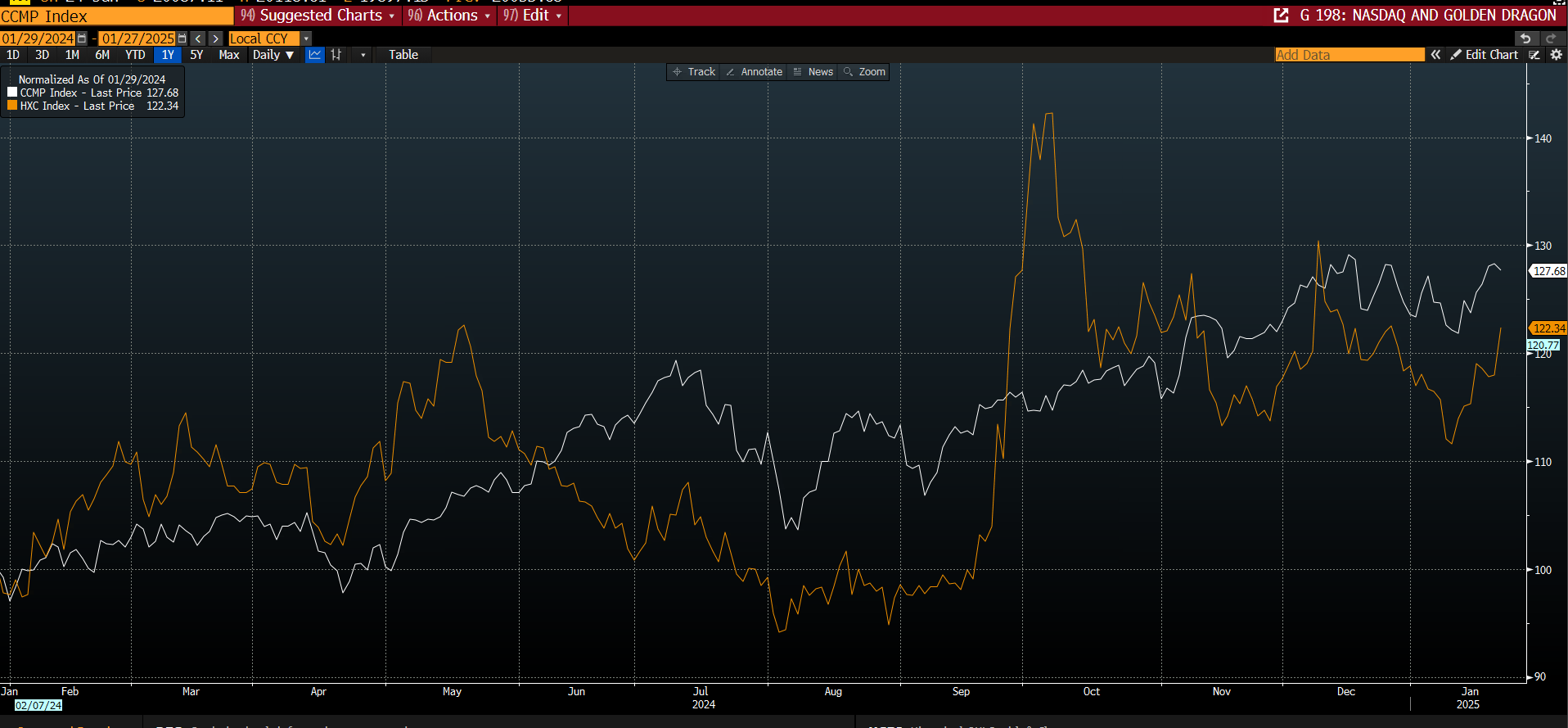This screenshot has height=728, width=1568.
Task: Click the undo arrow icon
Action: [x=1525, y=38]
